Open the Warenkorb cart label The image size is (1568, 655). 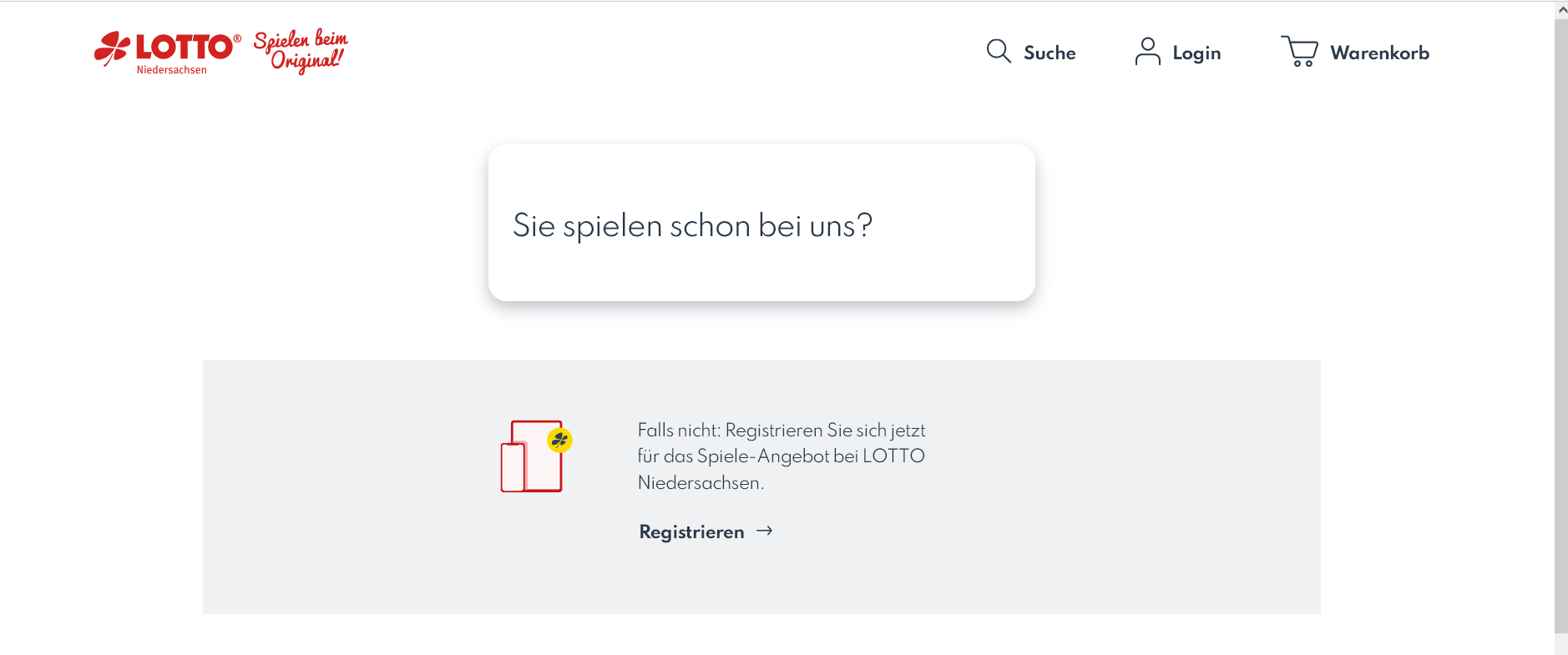tap(1379, 53)
